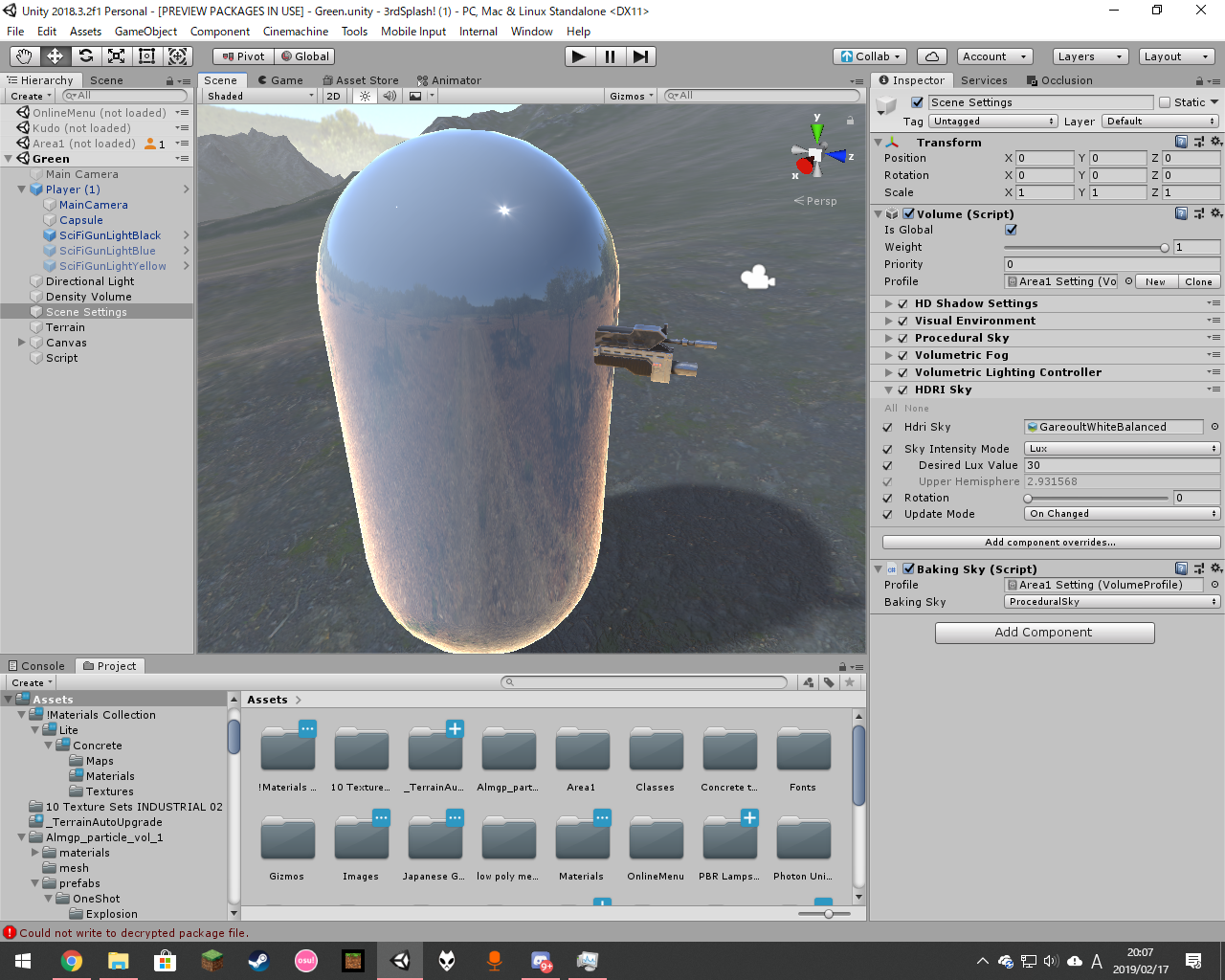1225x980 pixels.
Task: Select the Scale tool
Action: coord(117,56)
